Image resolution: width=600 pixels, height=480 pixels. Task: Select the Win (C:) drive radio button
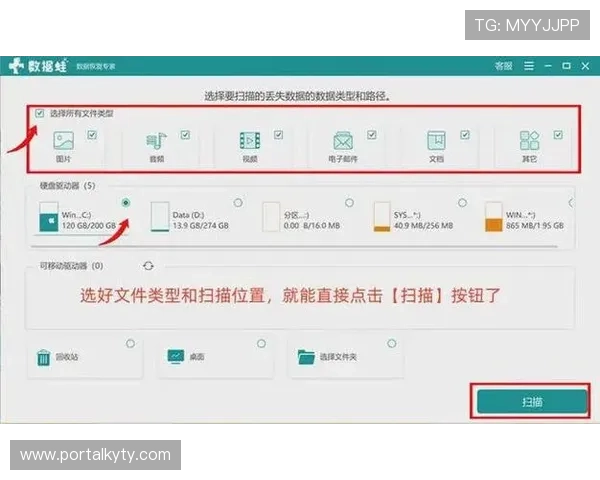coord(126,202)
